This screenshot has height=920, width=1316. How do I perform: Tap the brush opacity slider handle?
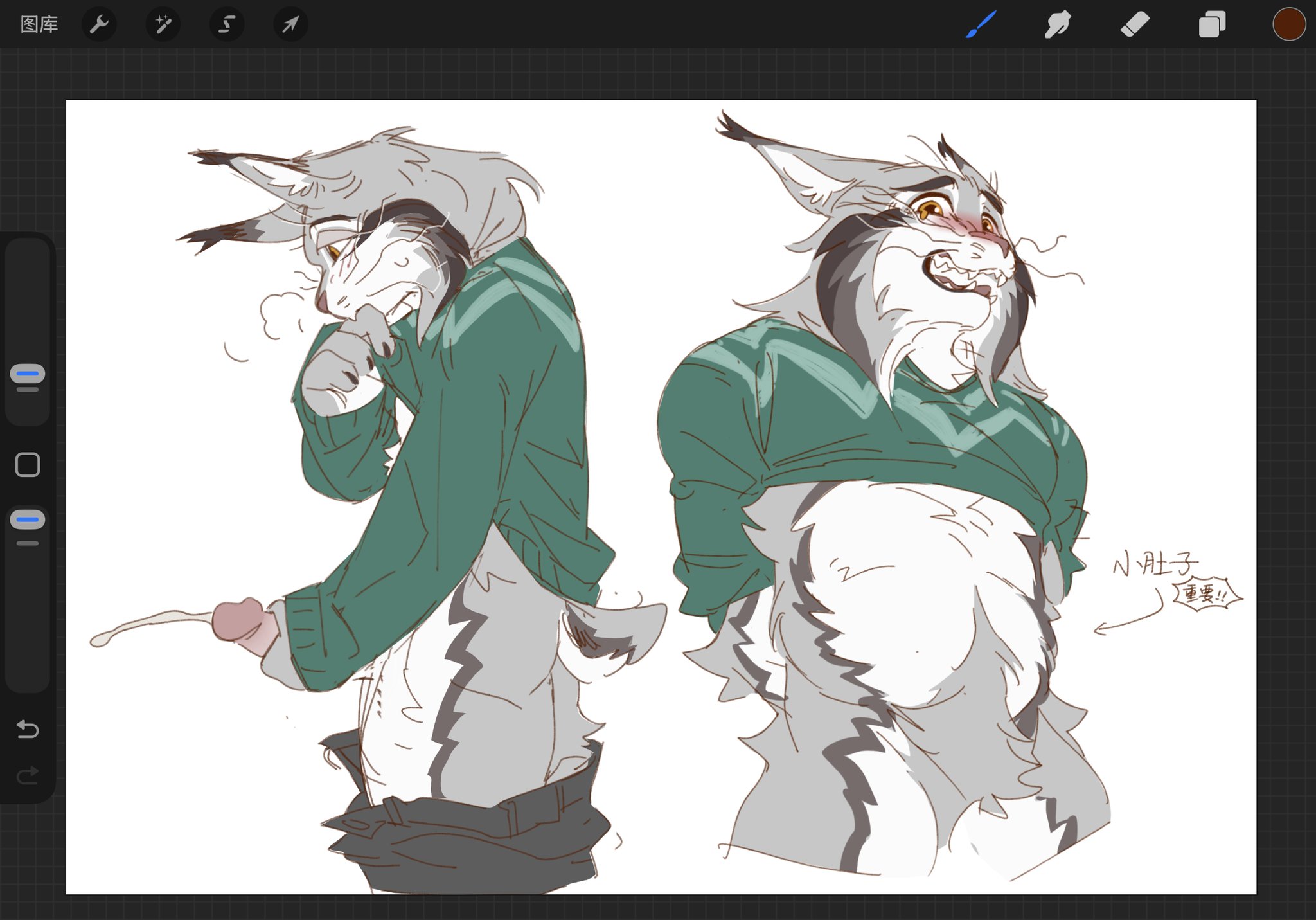(28, 519)
